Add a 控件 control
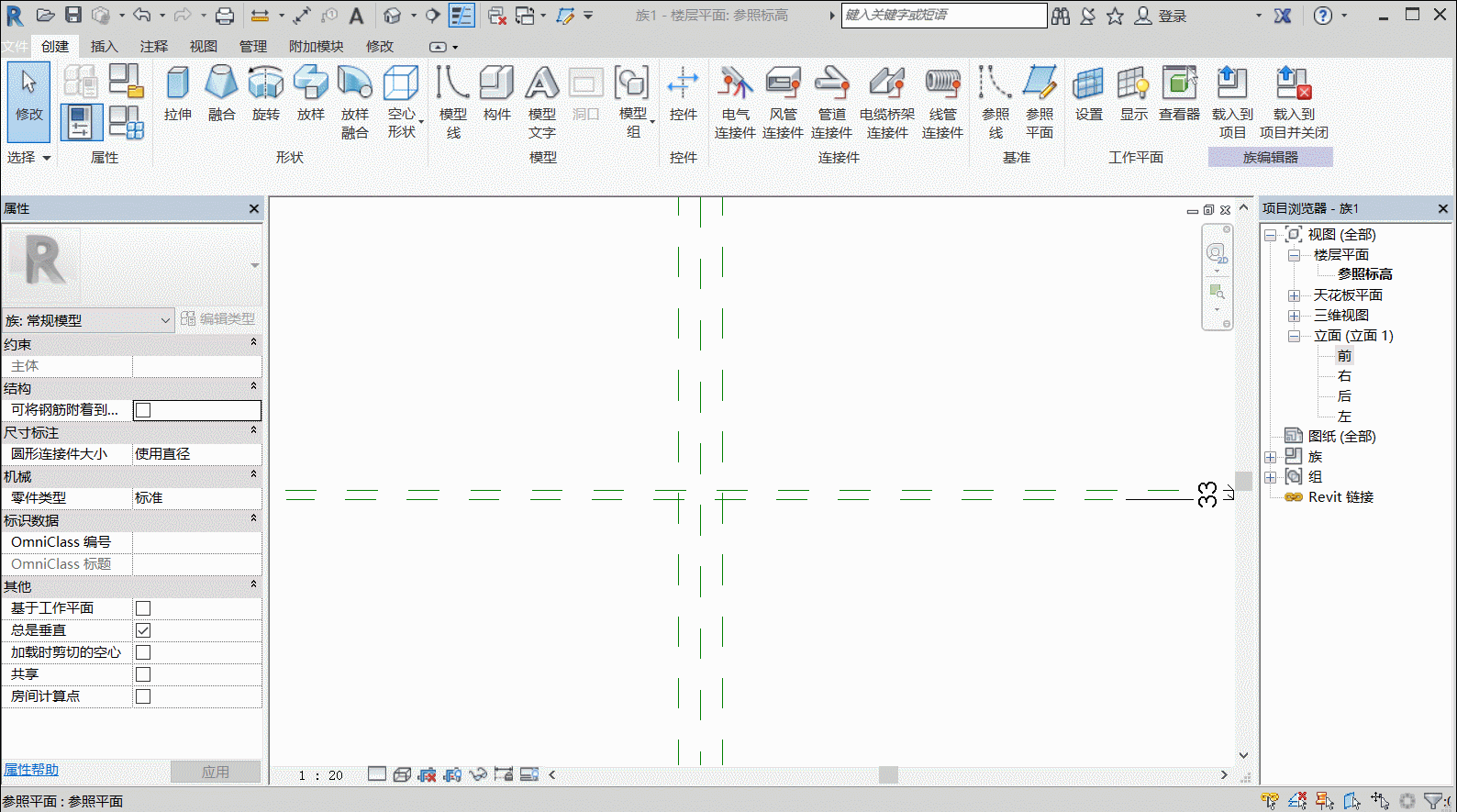Screen dimensions: 1457x812 [x=683, y=94]
